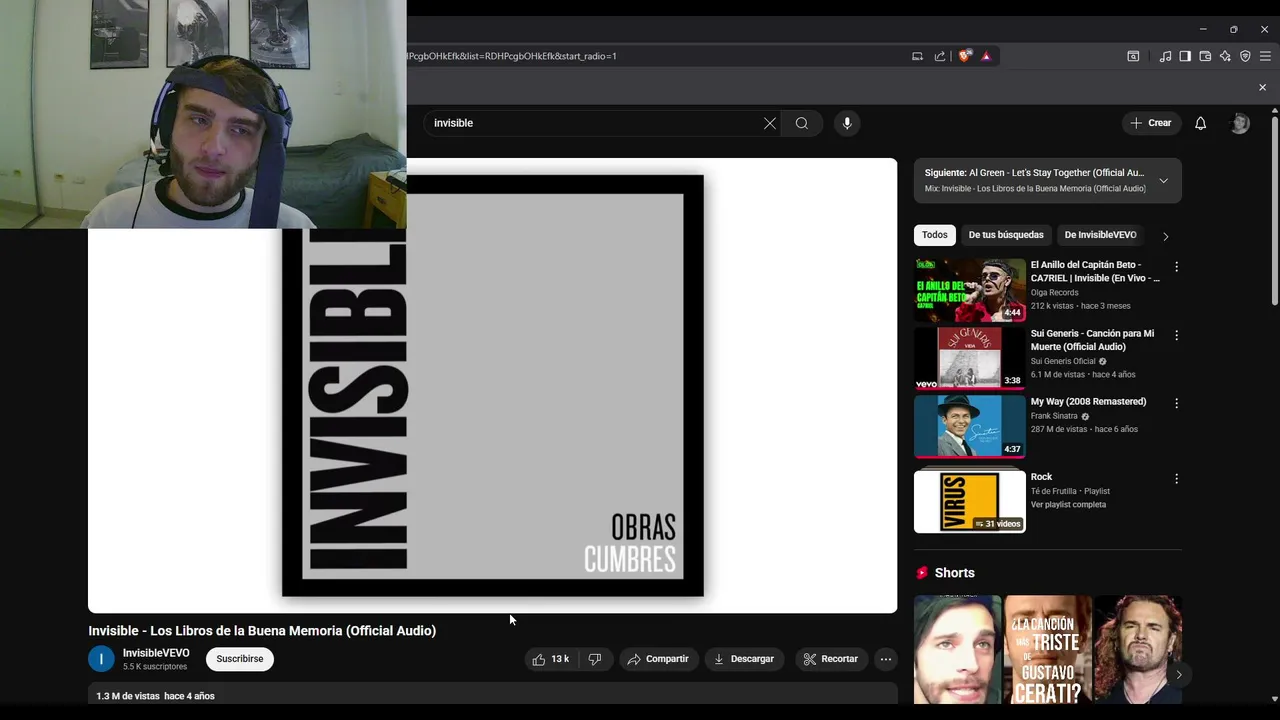Show next Shorts with the arrow
The image size is (1280, 720).
[1178, 674]
